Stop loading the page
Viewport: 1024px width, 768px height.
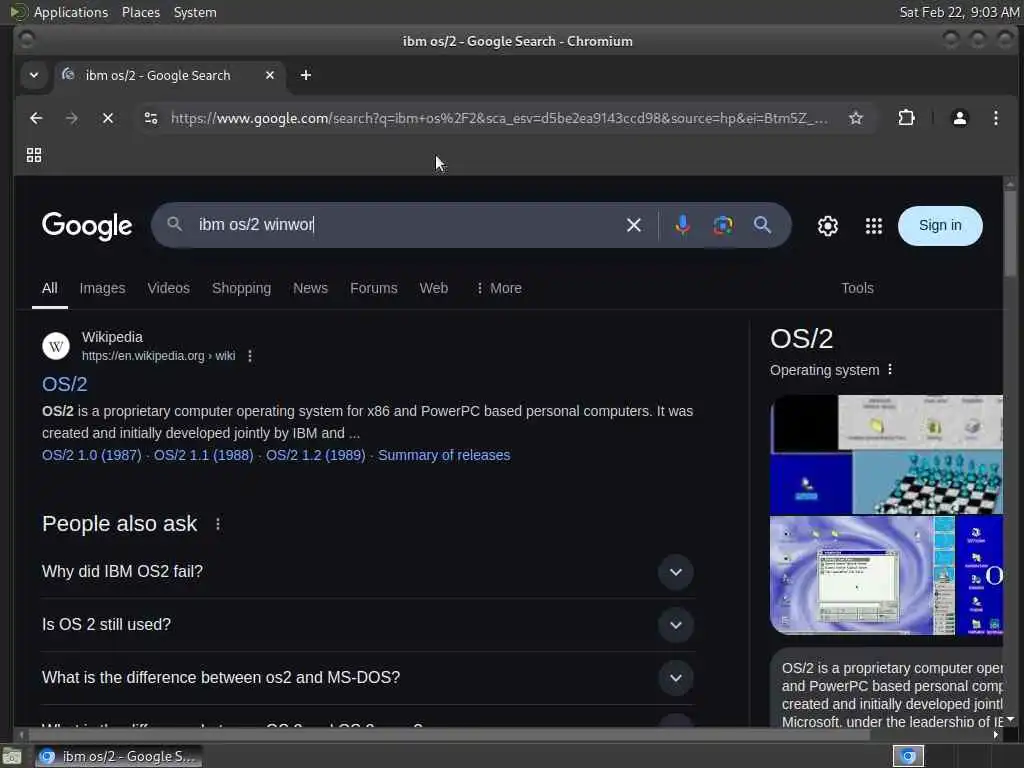pos(108,118)
